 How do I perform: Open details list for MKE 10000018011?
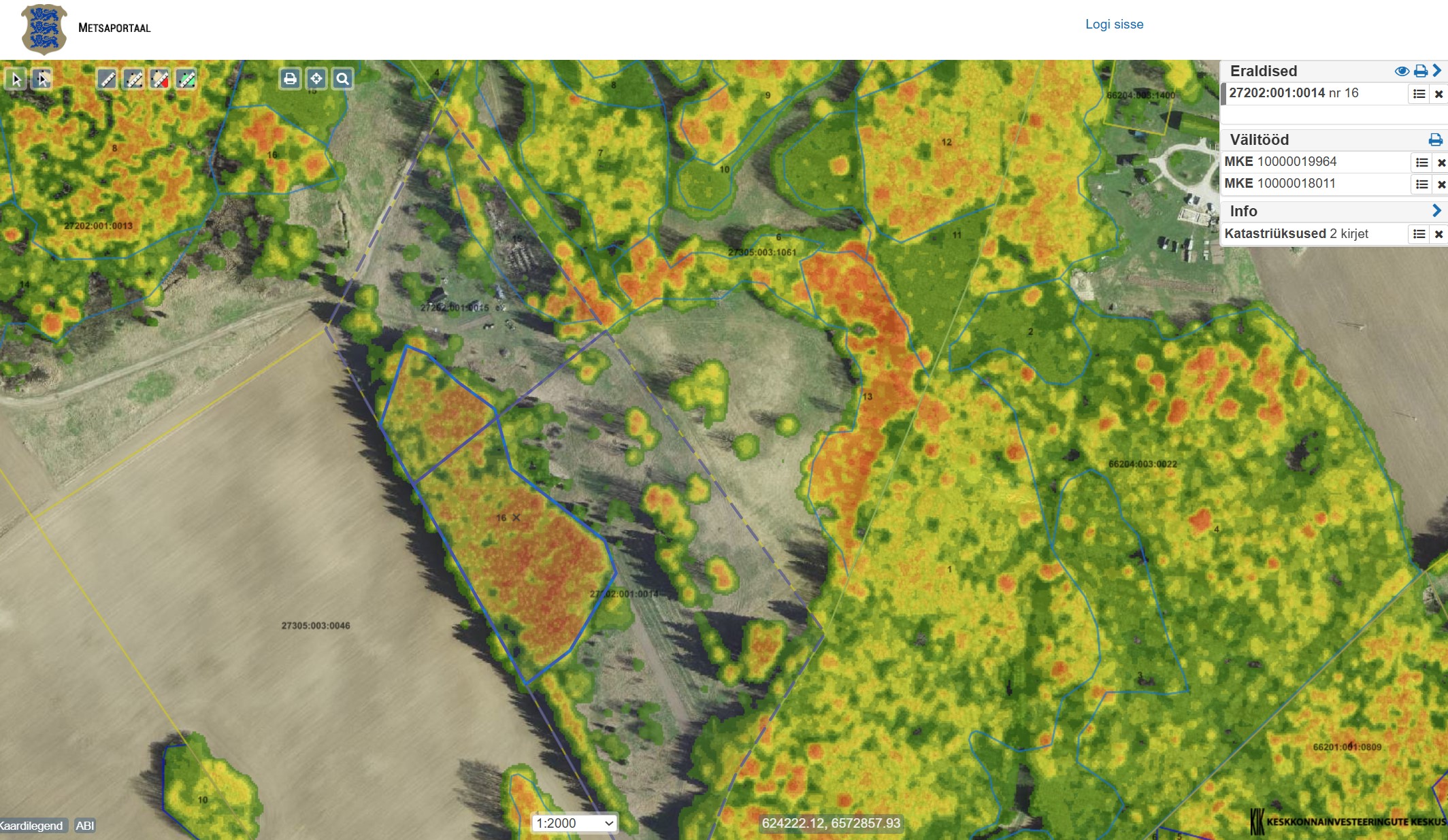click(x=1421, y=184)
